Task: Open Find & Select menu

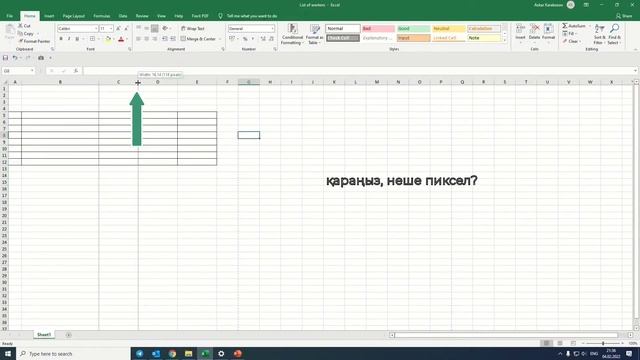Action: pos(614,34)
